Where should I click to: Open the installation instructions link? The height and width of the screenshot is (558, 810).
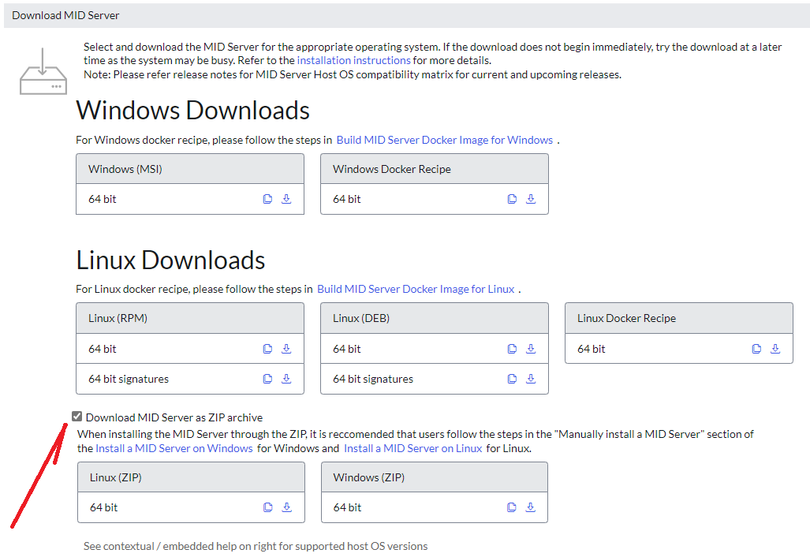tap(354, 60)
